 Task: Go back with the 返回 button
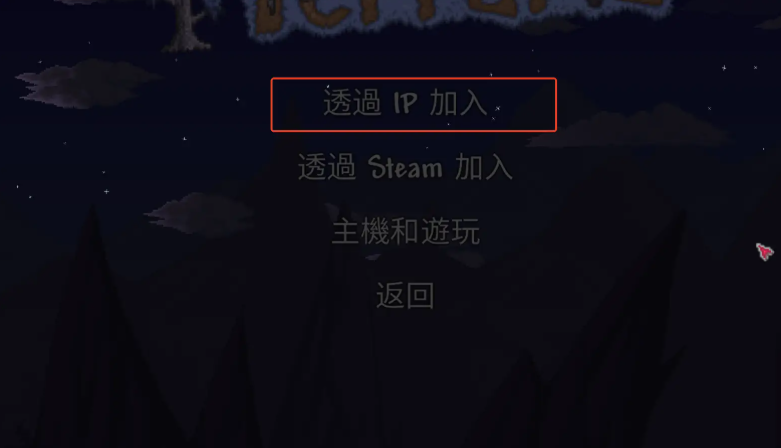[x=405, y=296]
